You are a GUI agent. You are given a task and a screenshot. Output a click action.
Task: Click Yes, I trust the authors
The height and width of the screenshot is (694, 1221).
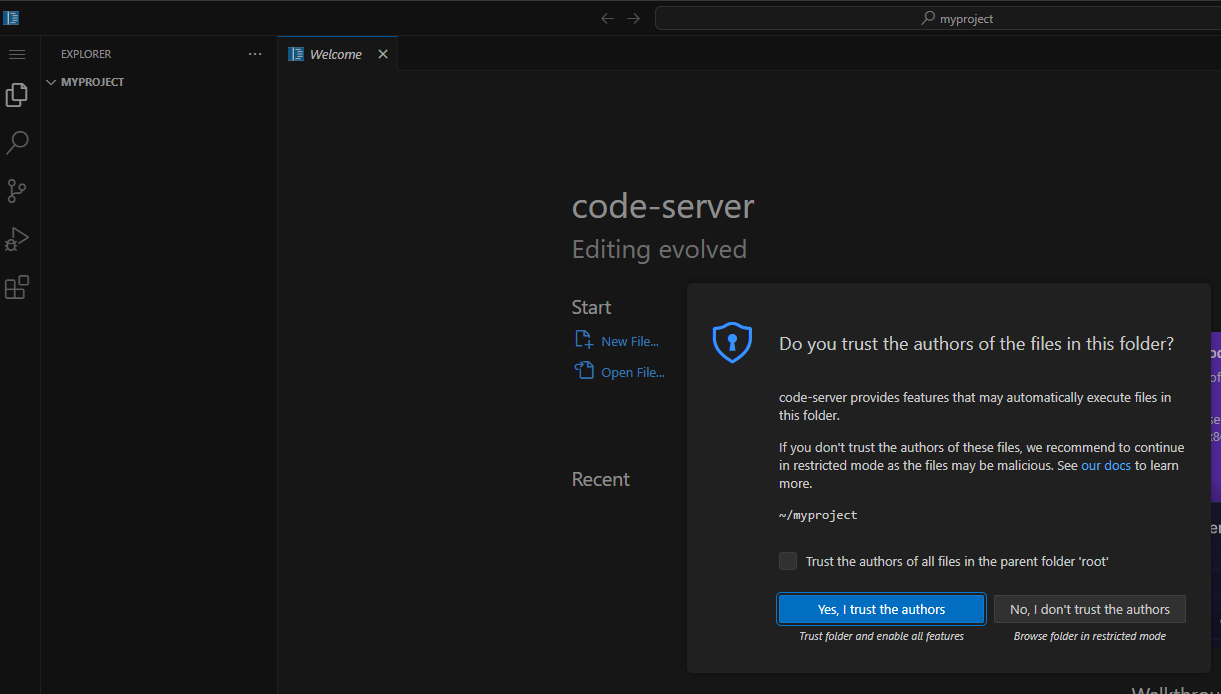881,609
